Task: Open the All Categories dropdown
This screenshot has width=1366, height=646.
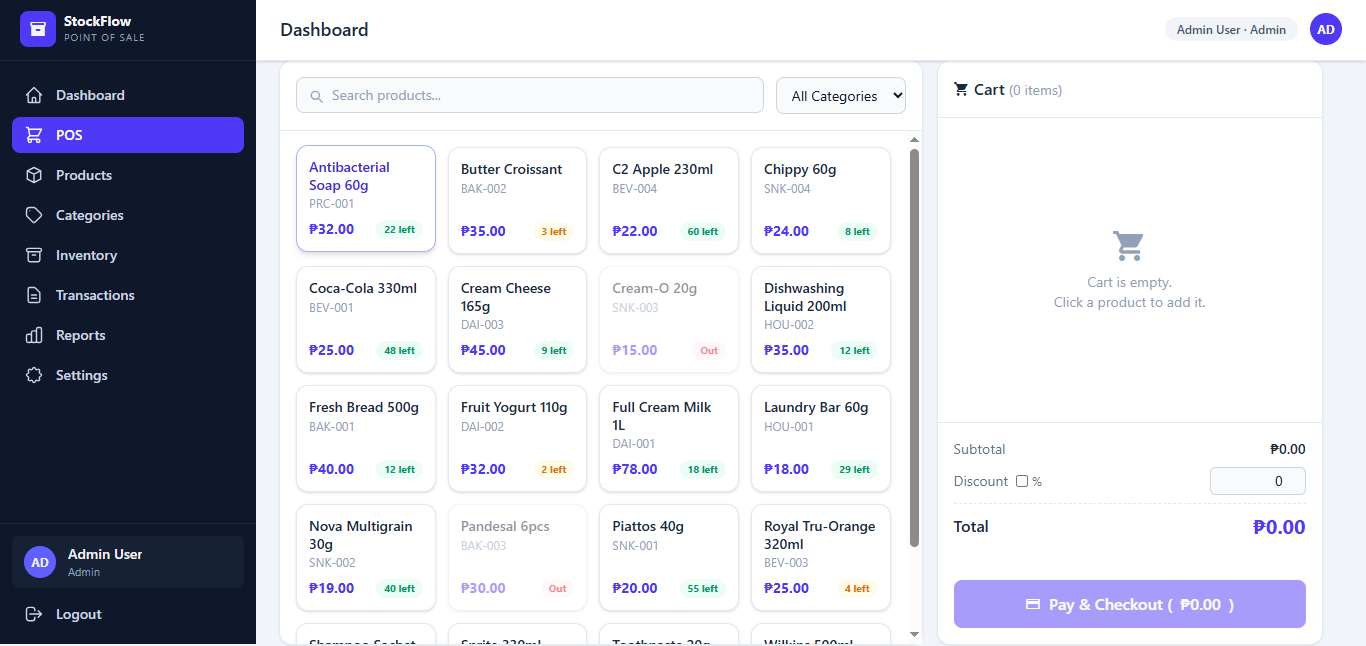Action: click(841, 96)
